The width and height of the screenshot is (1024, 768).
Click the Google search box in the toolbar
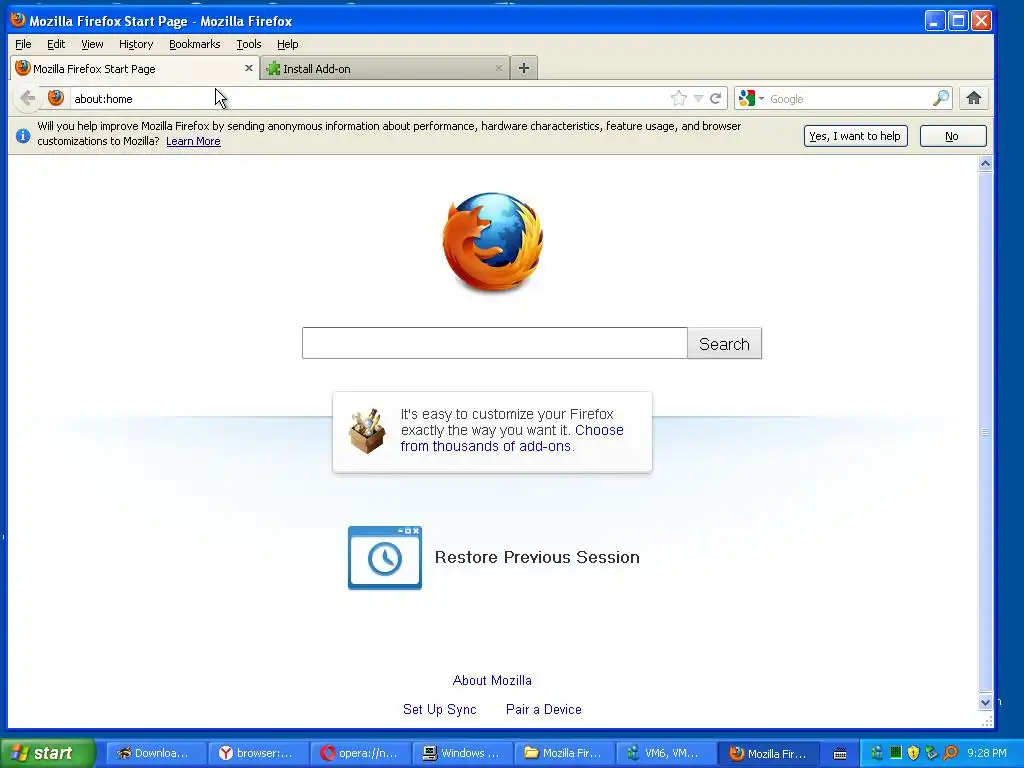tap(849, 99)
